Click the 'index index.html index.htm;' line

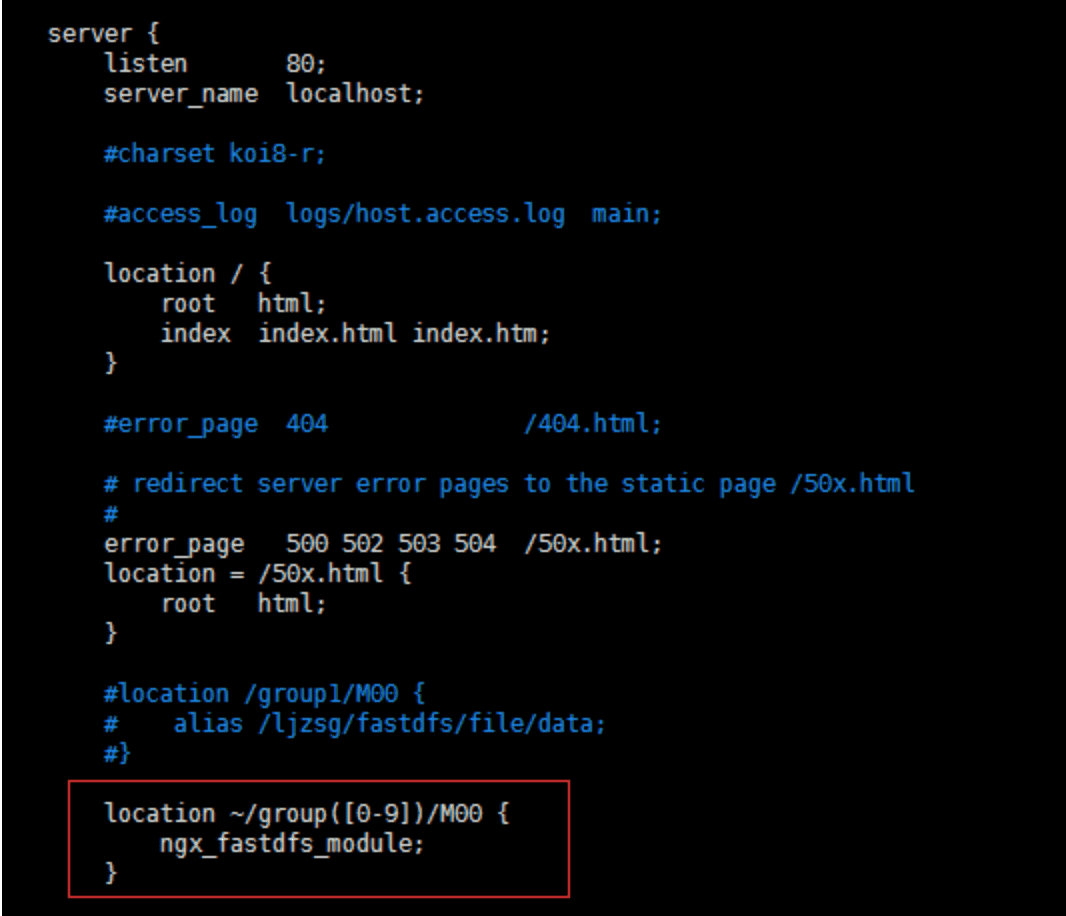(x=355, y=333)
